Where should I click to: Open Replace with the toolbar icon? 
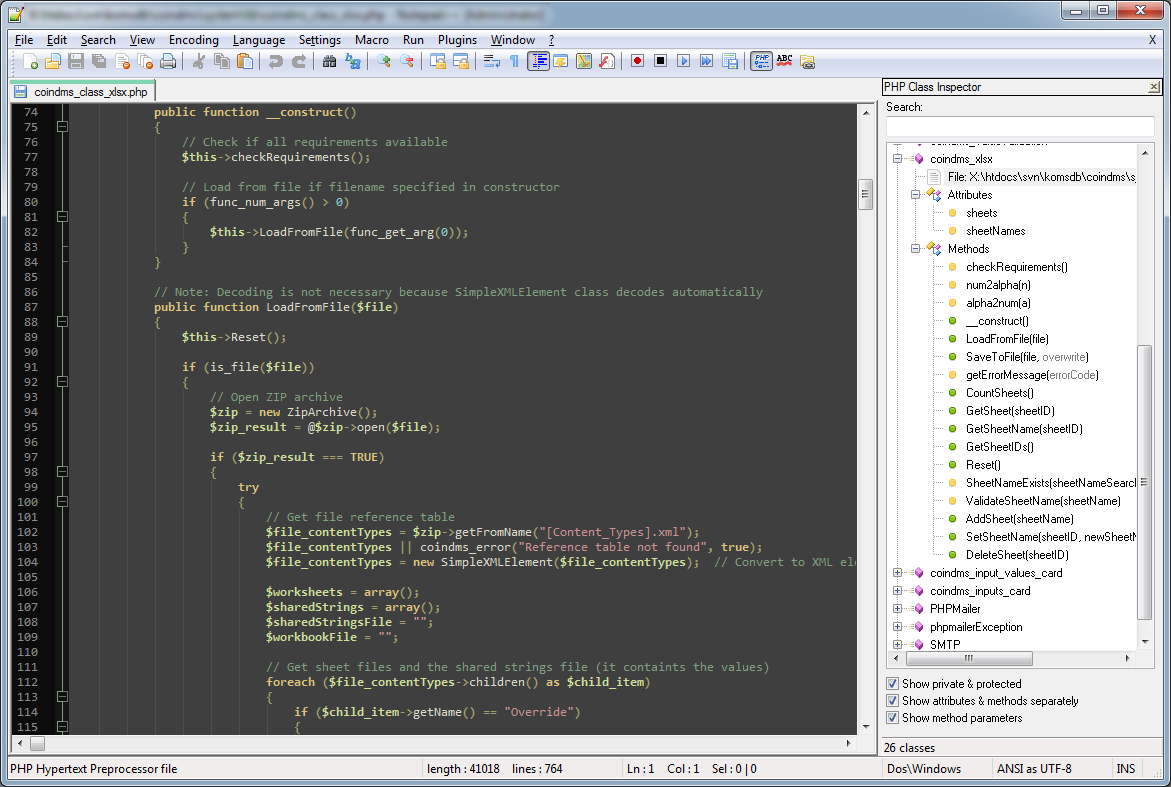[352, 62]
